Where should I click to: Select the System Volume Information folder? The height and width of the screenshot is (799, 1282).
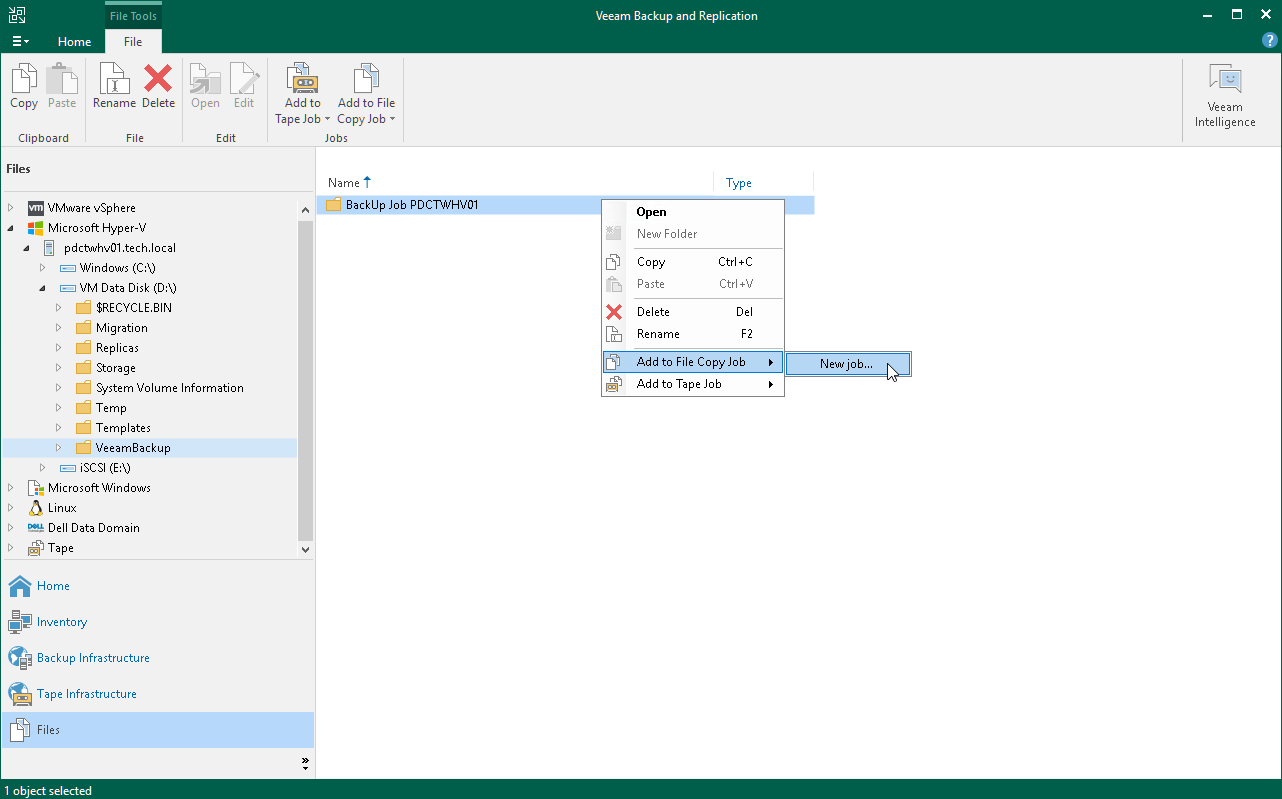pos(170,388)
